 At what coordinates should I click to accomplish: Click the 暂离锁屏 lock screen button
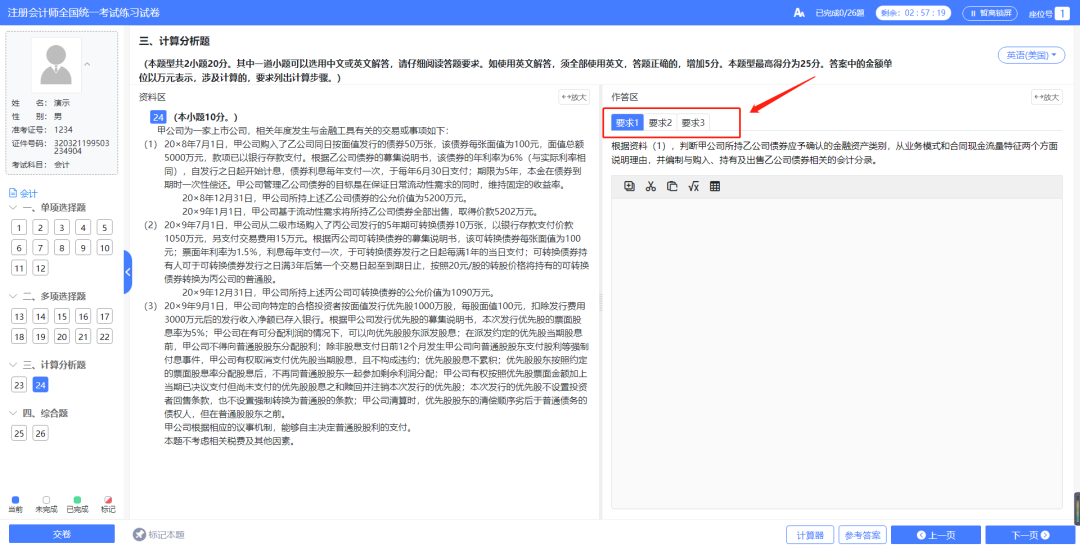[990, 13]
